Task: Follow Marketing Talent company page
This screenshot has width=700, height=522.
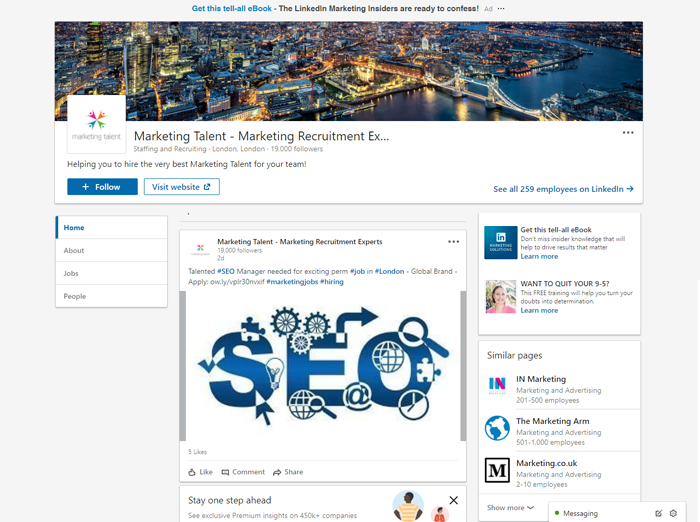Action: (102, 187)
